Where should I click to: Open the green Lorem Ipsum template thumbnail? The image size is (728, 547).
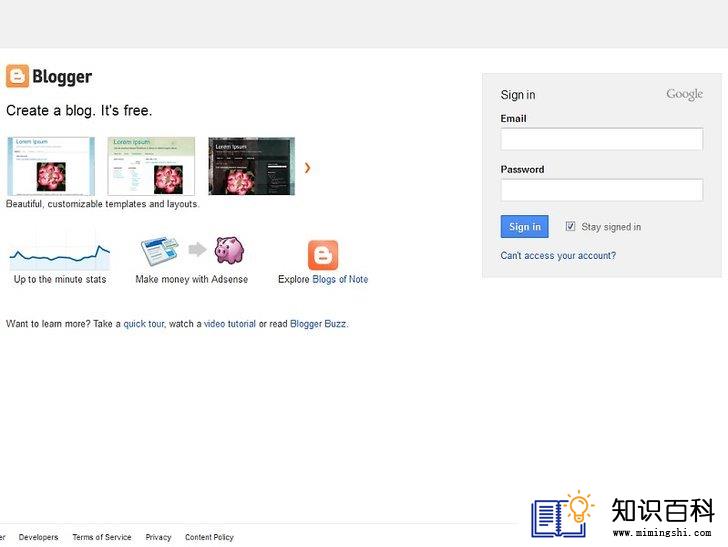coord(151,166)
